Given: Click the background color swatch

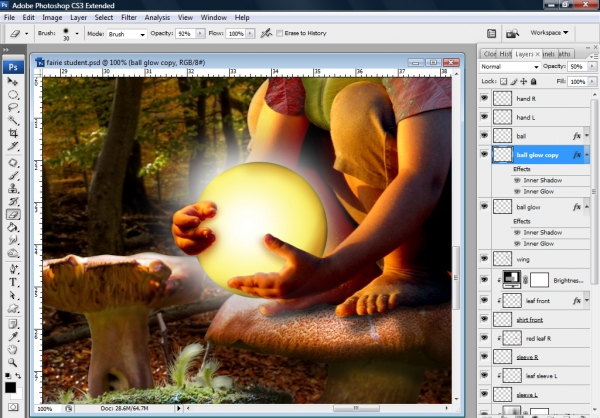Looking at the screenshot, I should pyautogui.click(x=19, y=394).
